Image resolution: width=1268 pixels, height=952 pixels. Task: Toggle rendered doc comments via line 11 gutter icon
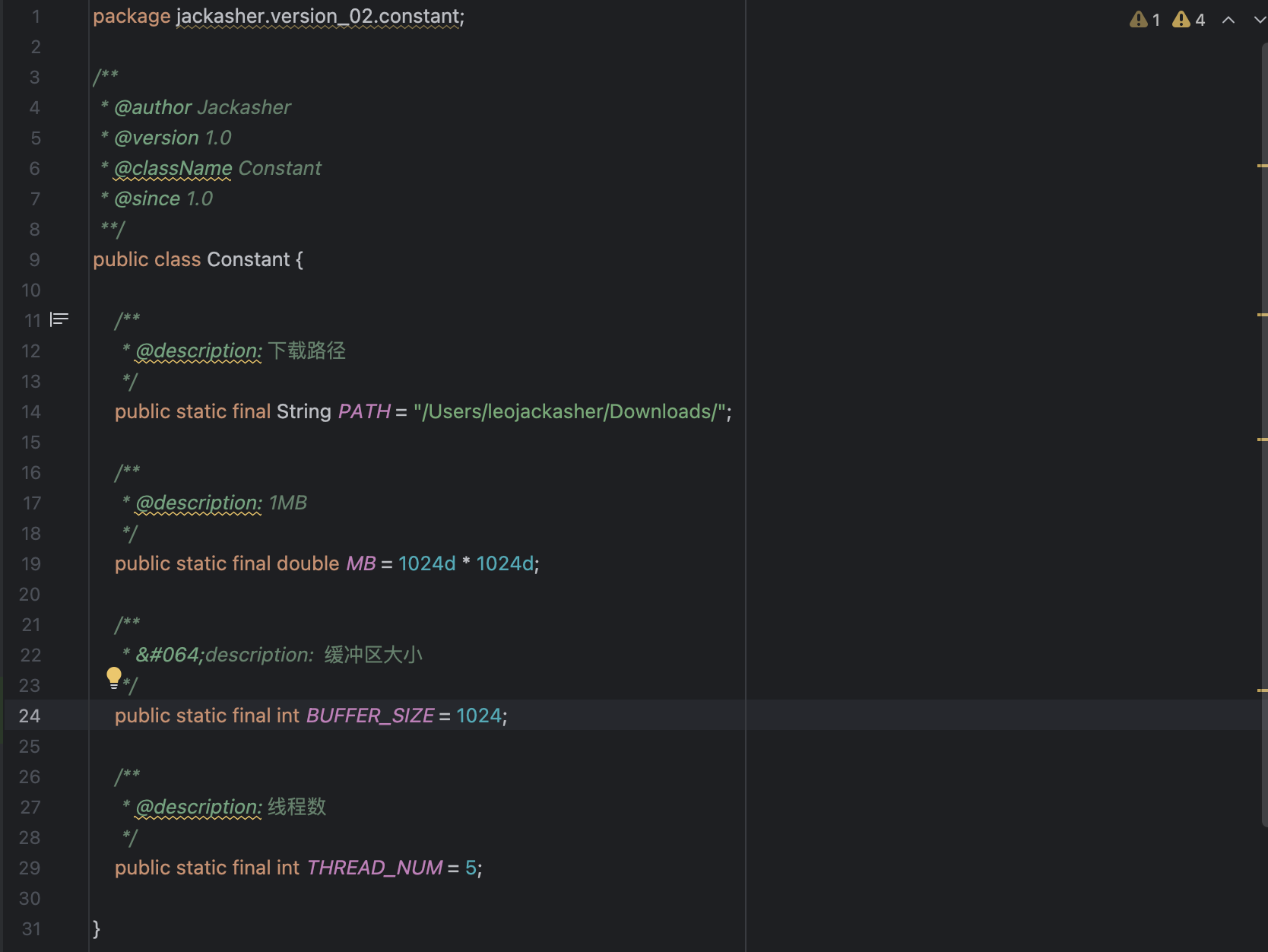59,319
